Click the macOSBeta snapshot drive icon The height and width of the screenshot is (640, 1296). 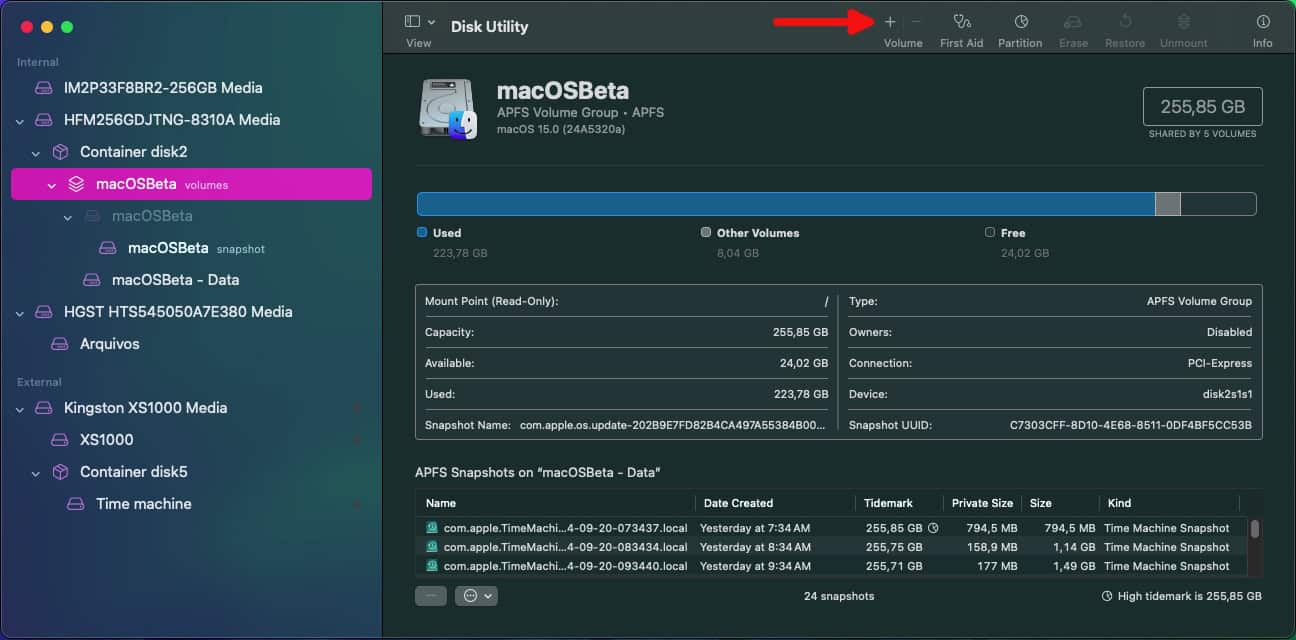click(108, 248)
